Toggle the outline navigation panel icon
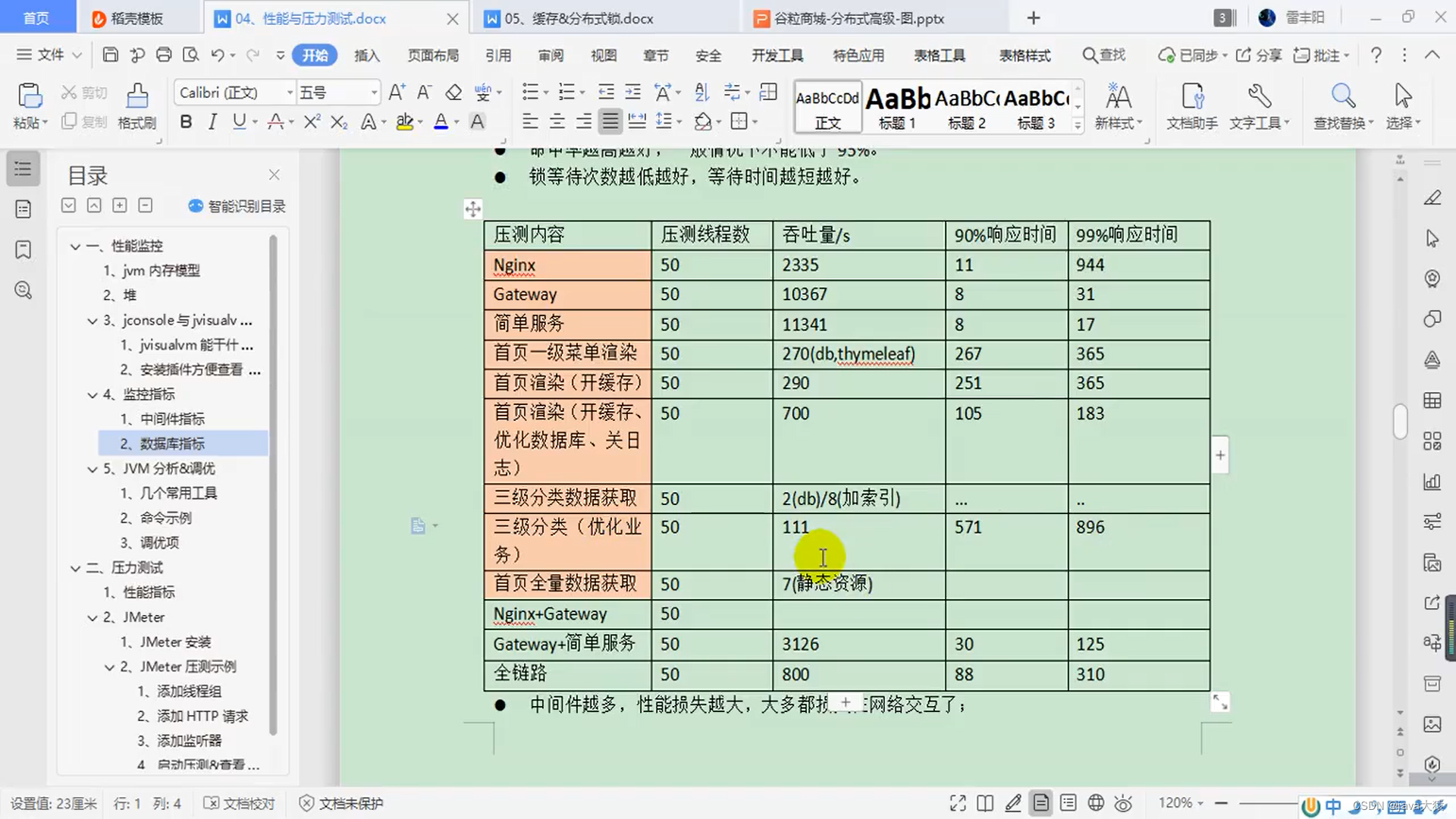Image resolution: width=1456 pixels, height=819 pixels. tap(24, 168)
